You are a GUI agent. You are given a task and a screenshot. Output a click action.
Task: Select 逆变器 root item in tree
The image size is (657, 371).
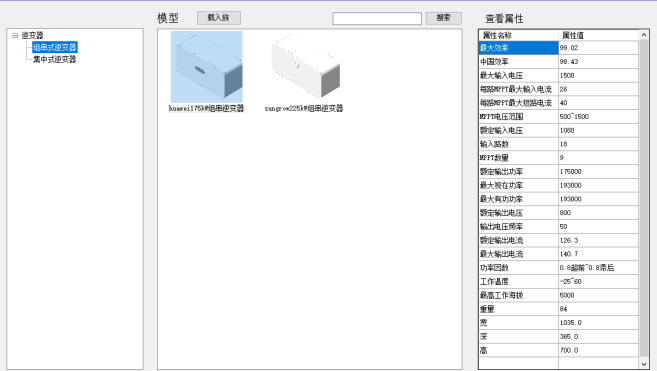click(32, 35)
